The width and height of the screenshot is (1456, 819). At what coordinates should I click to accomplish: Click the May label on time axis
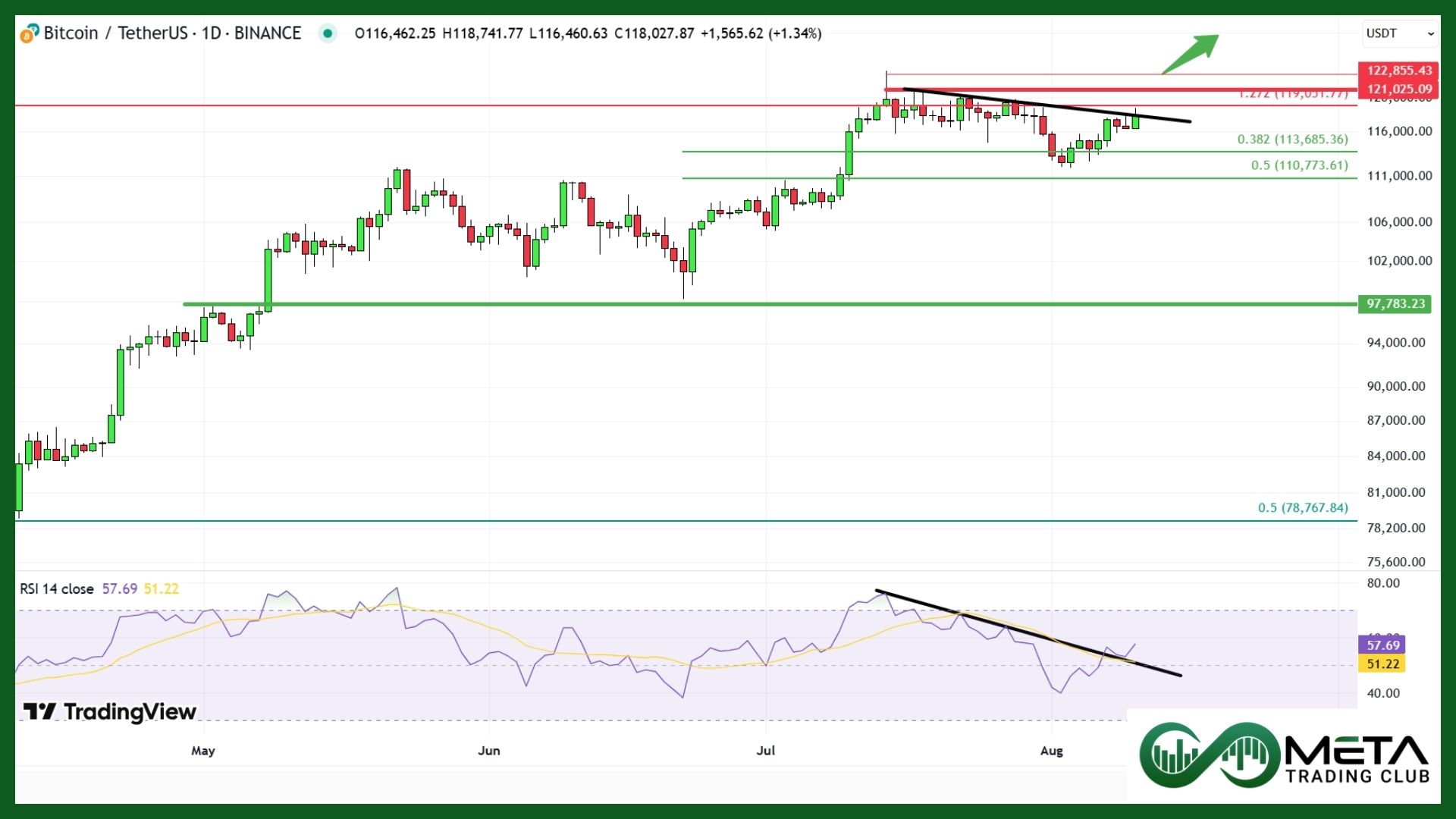202,751
